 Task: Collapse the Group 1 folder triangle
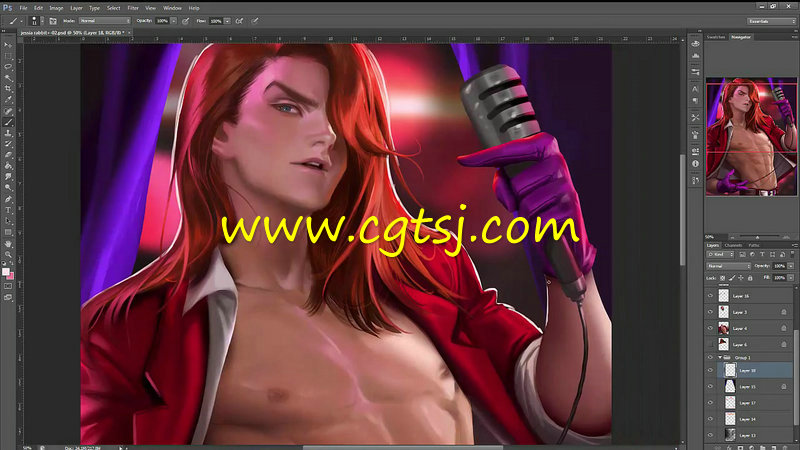point(720,358)
